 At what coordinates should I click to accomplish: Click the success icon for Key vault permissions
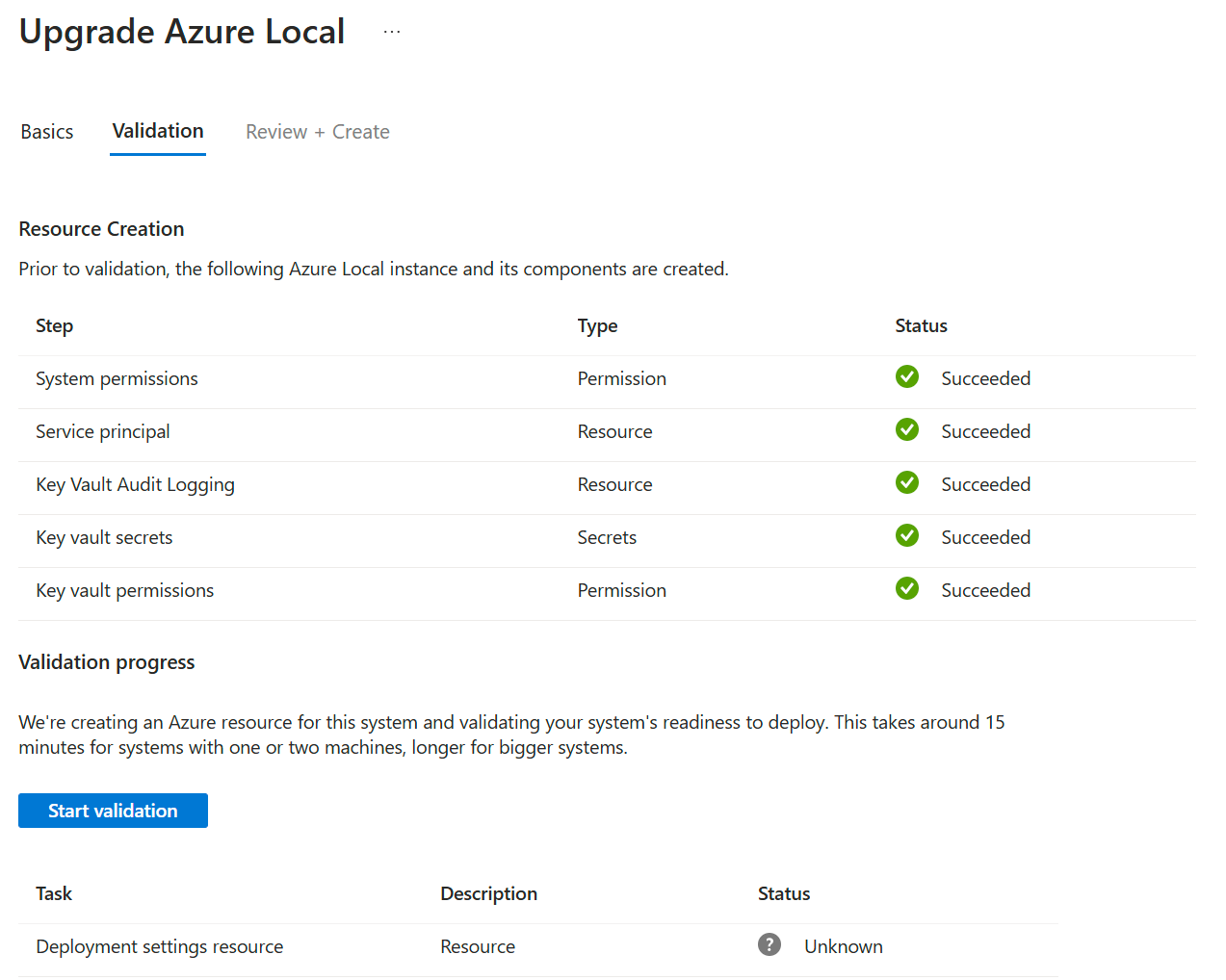[907, 588]
